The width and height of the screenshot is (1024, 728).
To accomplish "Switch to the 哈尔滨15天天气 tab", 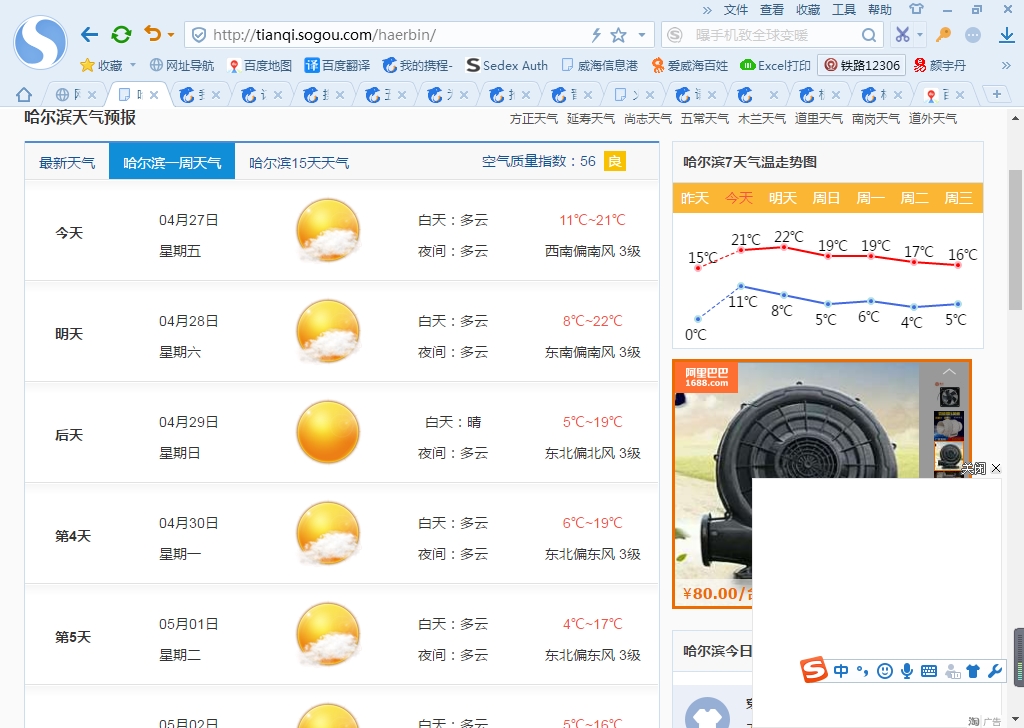I will pyautogui.click(x=299, y=162).
